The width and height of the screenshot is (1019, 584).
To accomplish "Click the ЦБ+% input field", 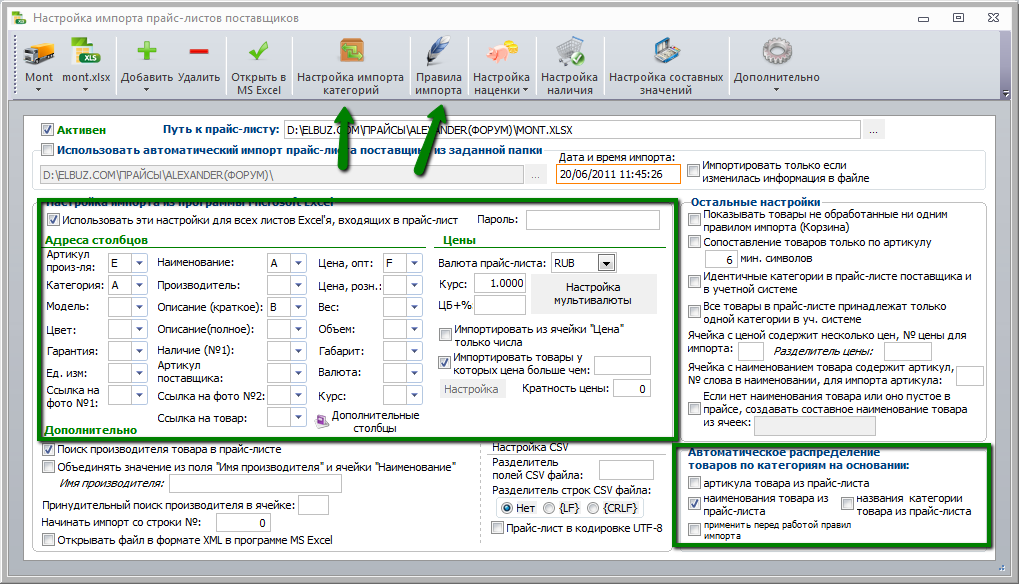I will click(499, 305).
